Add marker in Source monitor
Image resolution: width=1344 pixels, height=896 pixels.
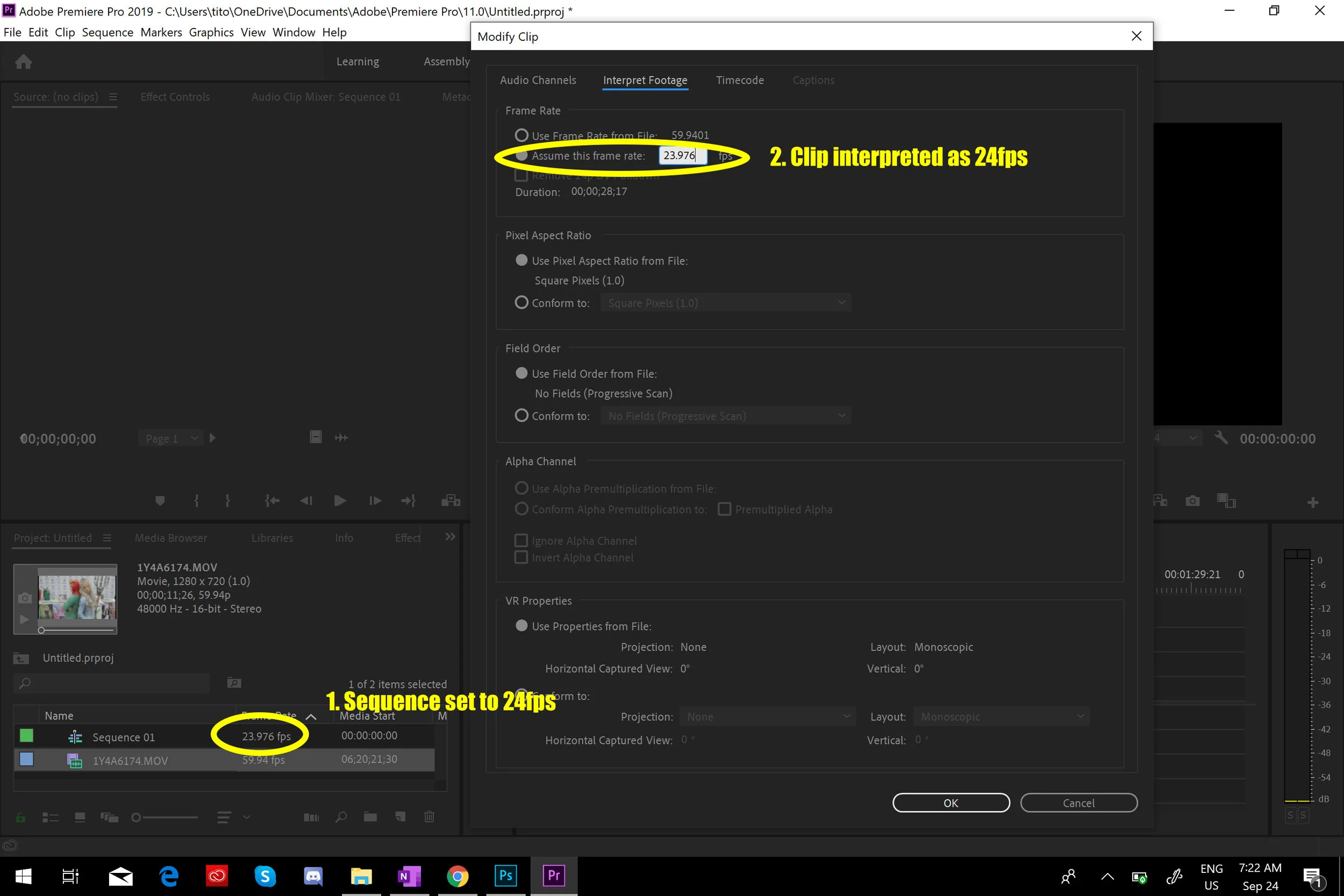click(160, 501)
